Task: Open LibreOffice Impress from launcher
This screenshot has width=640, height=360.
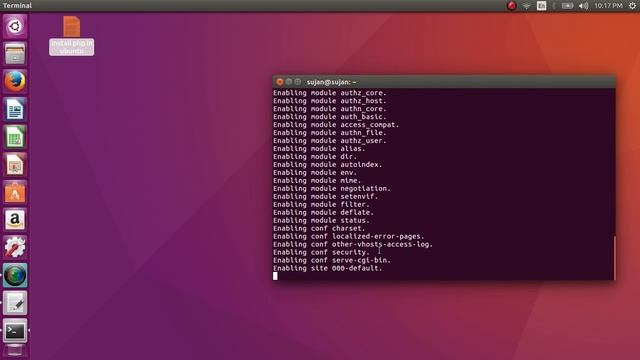Action: [x=15, y=164]
